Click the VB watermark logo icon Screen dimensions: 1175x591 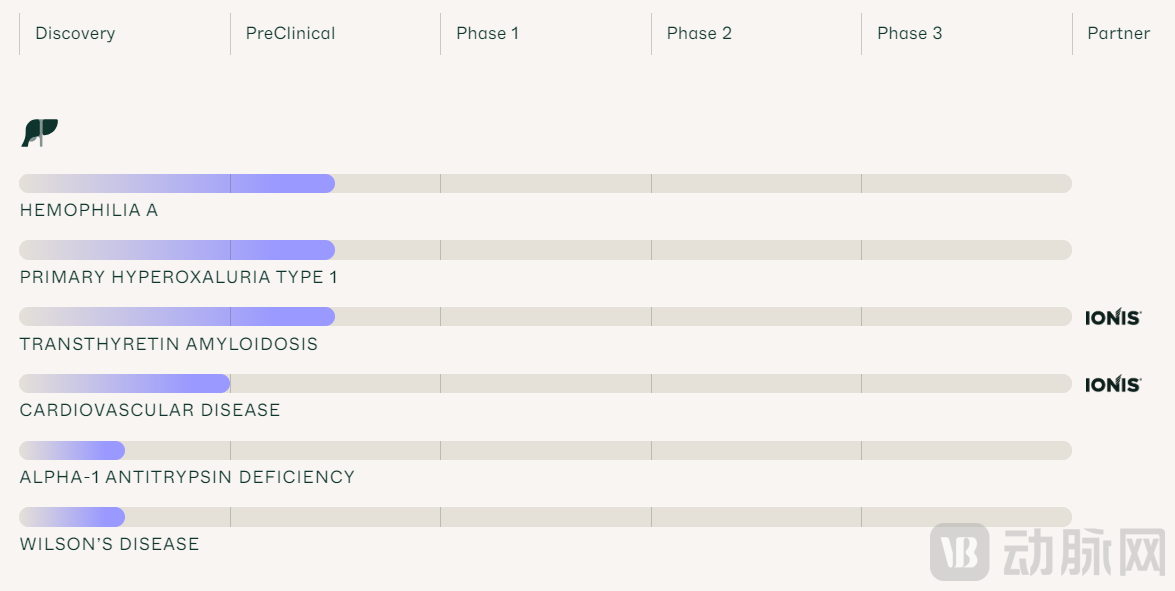(x=959, y=551)
